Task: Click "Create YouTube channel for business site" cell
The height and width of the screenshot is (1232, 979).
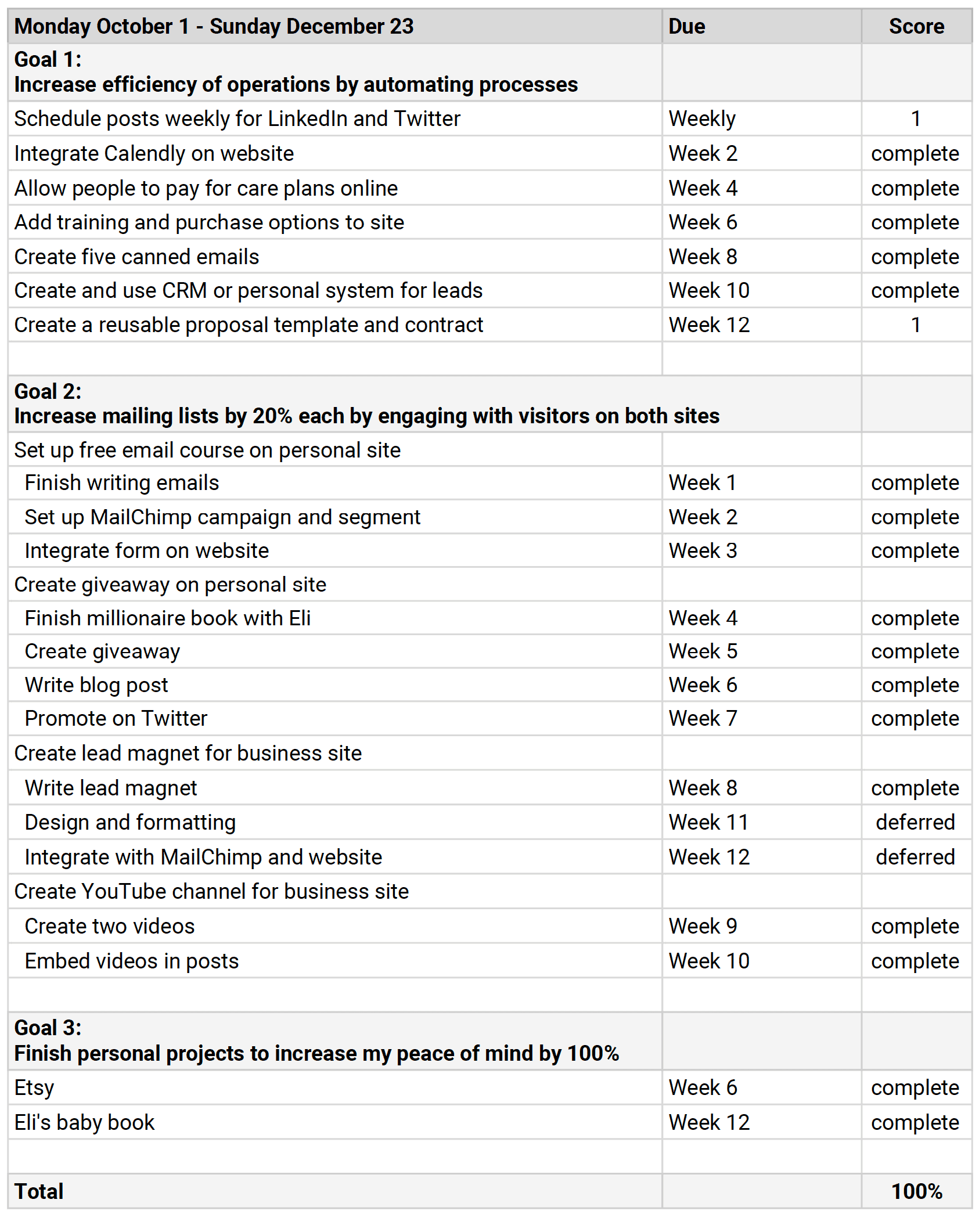Action: pos(211,892)
